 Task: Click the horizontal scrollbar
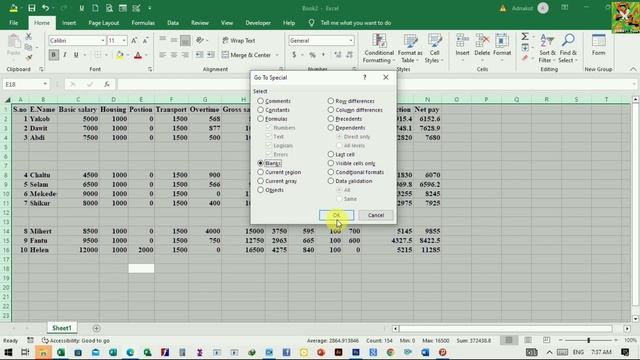click(506, 329)
